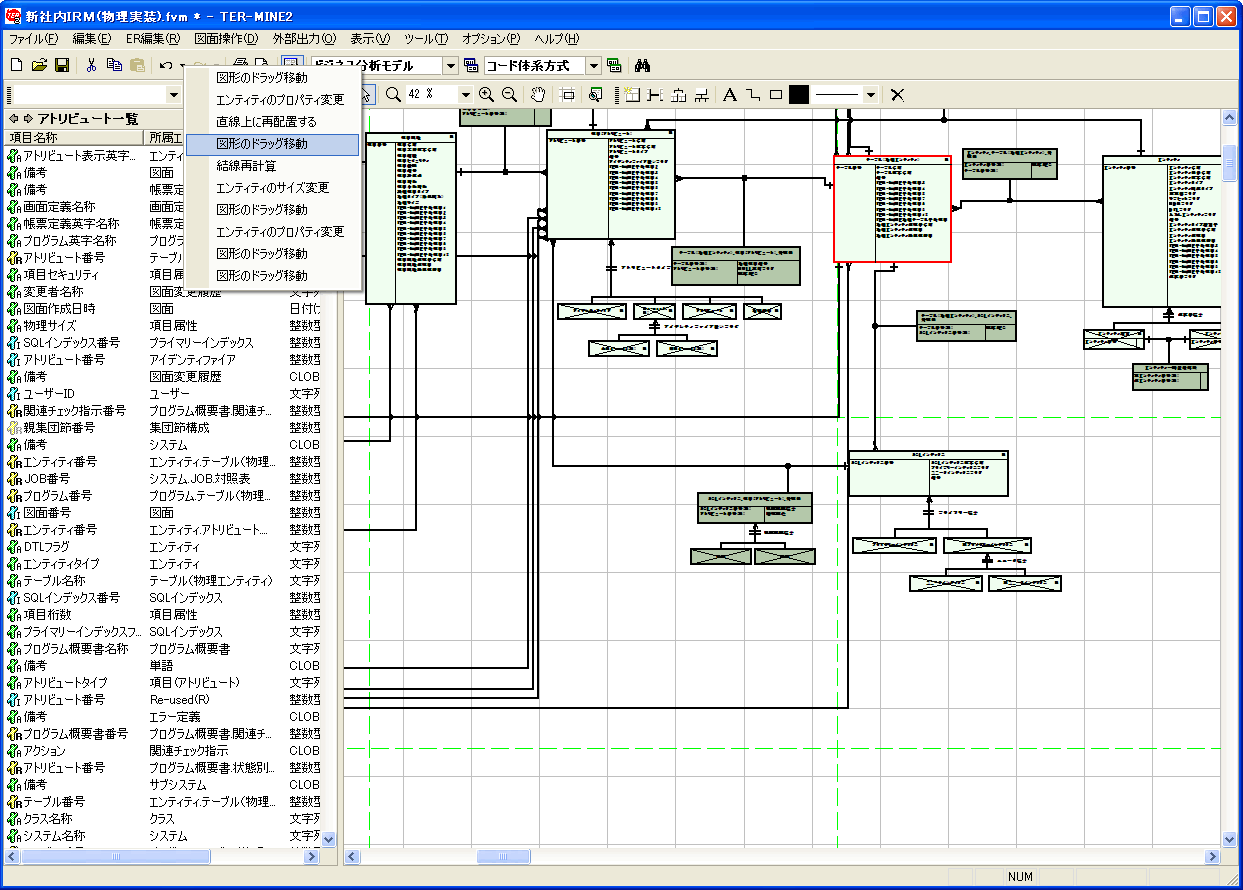Viewport: 1243px width, 890px height.
Task: Click the magnifier icon beside the zoom percentage
Action: (393, 94)
